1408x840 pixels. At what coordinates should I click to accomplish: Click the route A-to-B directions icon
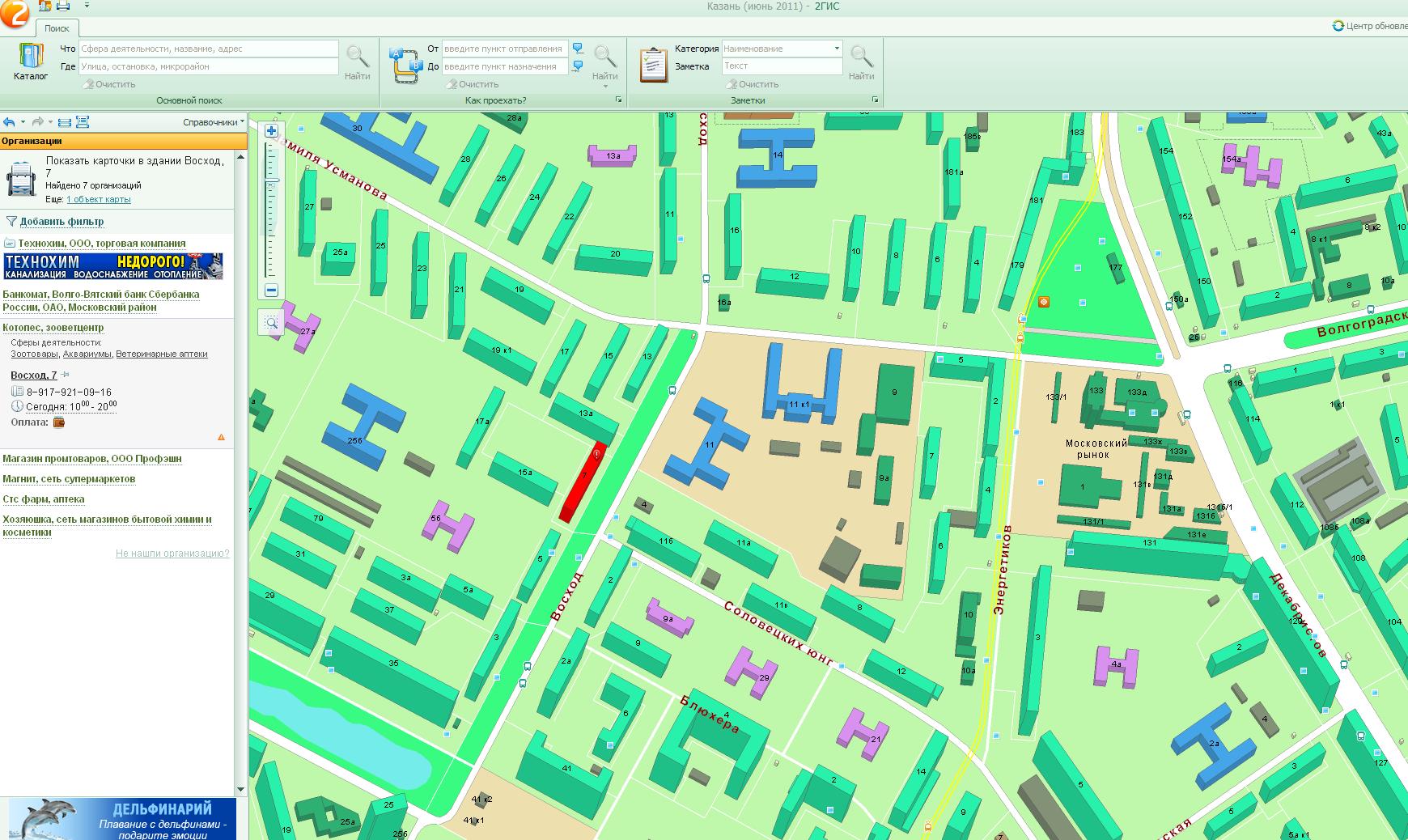coord(407,66)
